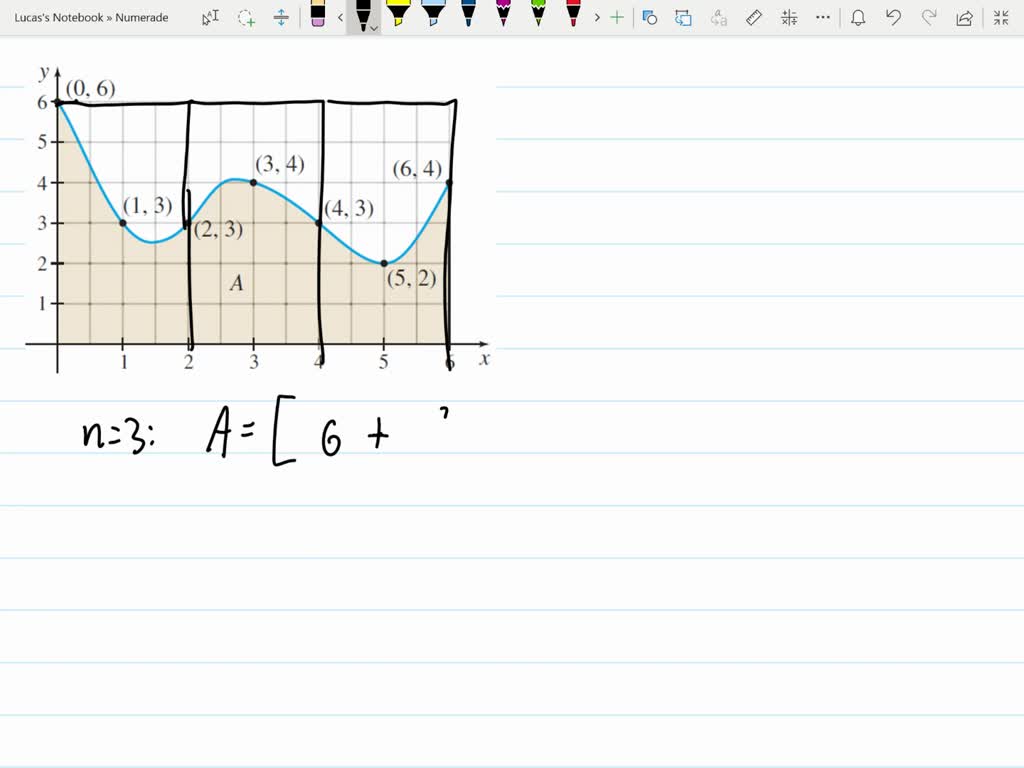
Task: Choose the magenta pencil tool
Action: 501,17
